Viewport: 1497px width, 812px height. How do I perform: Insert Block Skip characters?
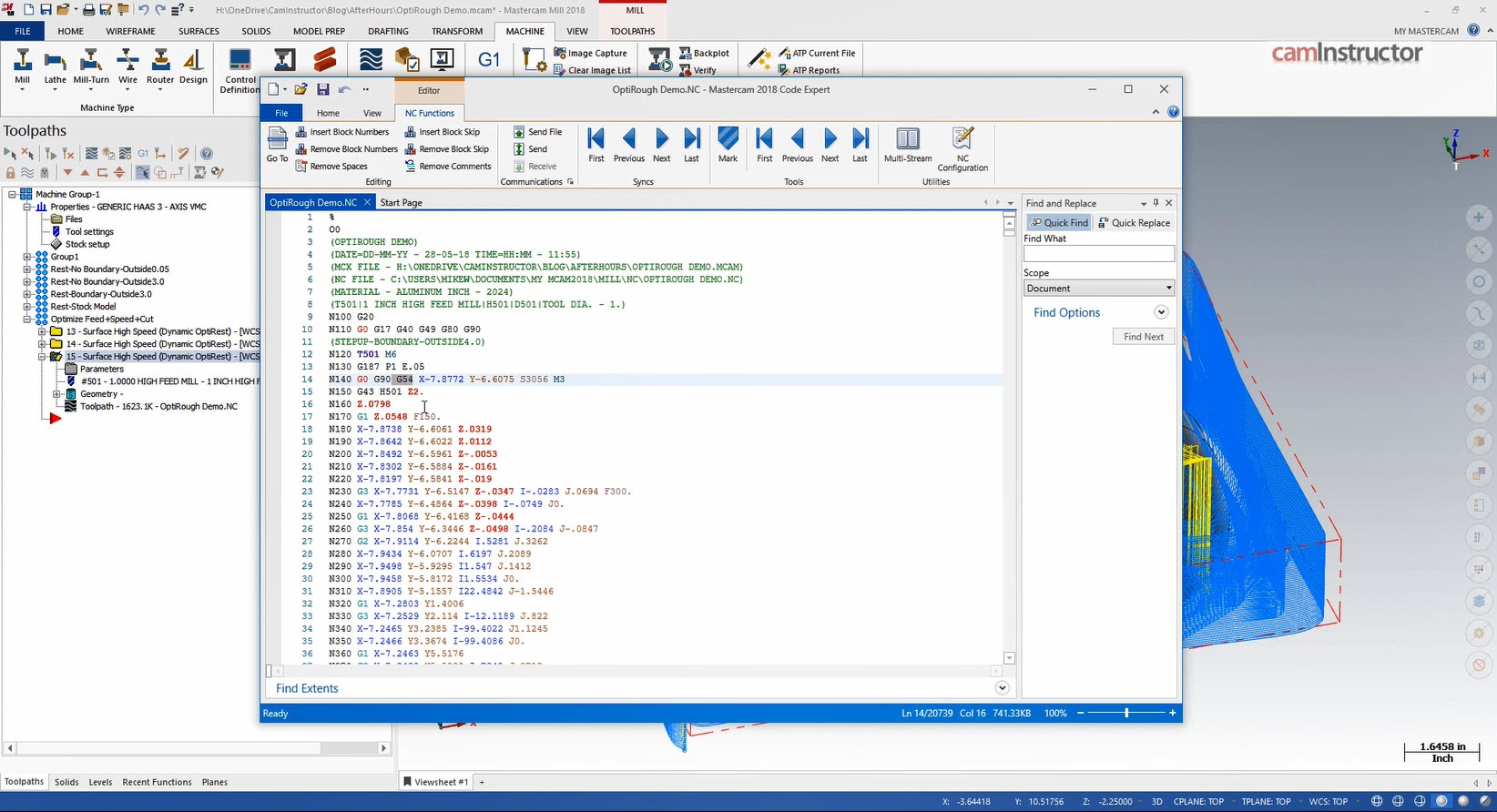click(443, 132)
